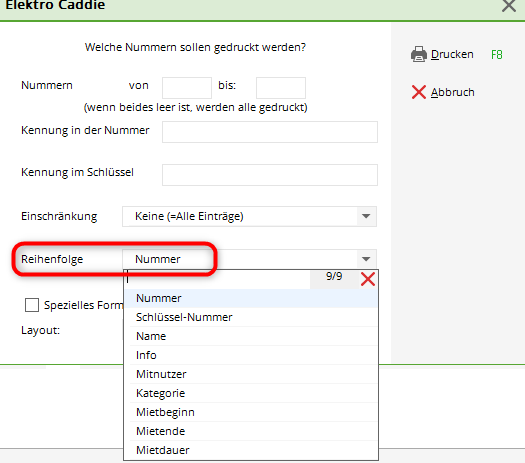Pick Info from the dropdown list
Screen dimensions: 525x463
click(251, 355)
